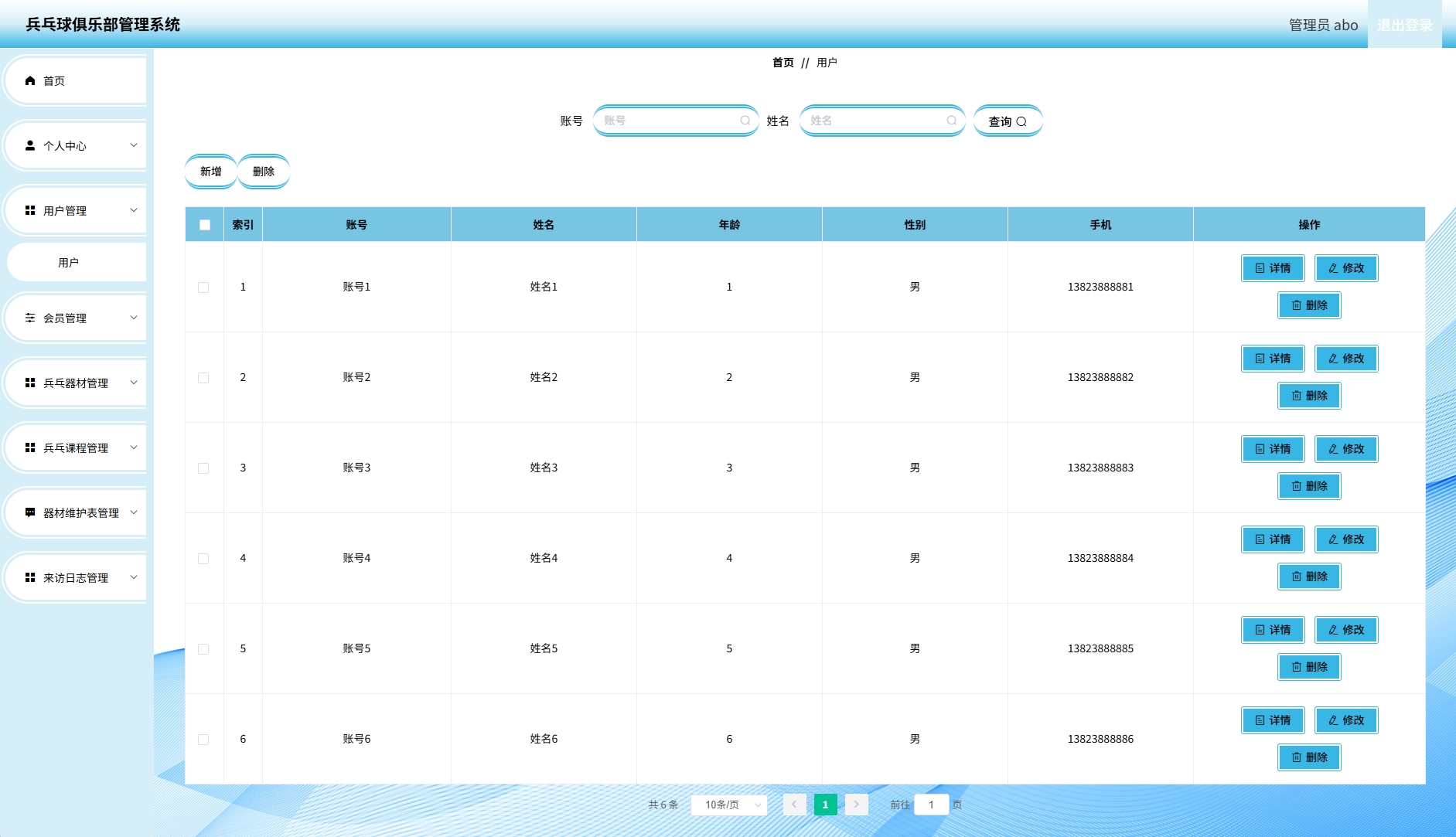Viewport: 1456px width, 837px height.
Task: Click 修改 for the 账号2 row
Action: tap(1346, 359)
